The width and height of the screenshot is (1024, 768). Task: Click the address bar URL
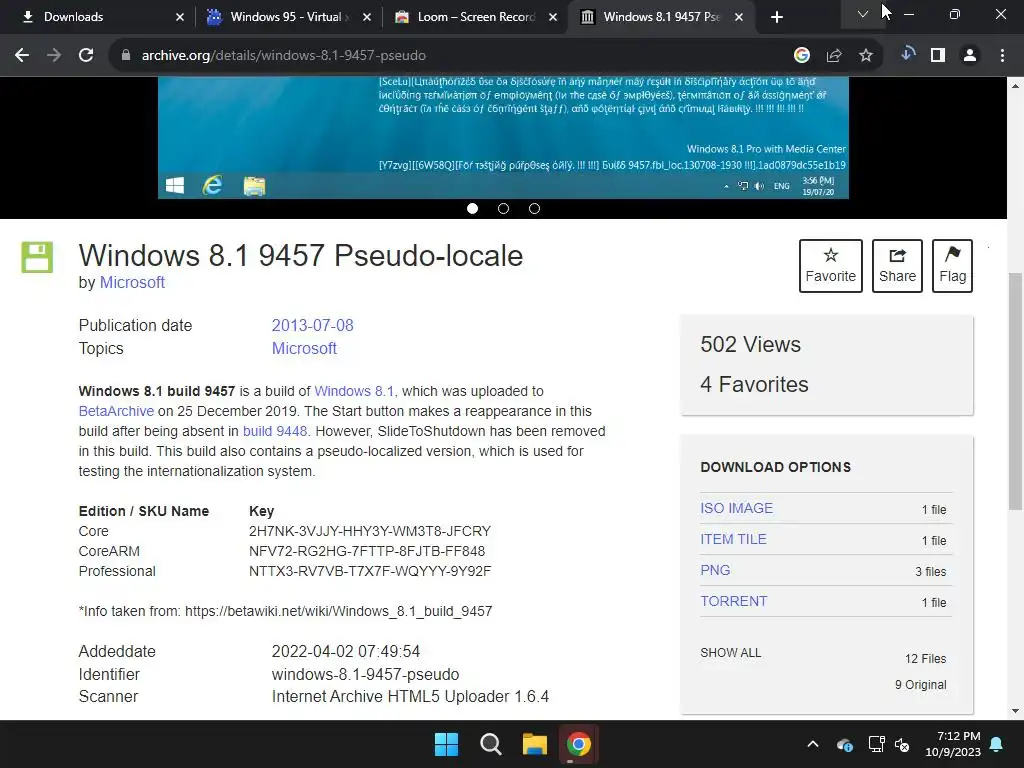[x=283, y=56]
